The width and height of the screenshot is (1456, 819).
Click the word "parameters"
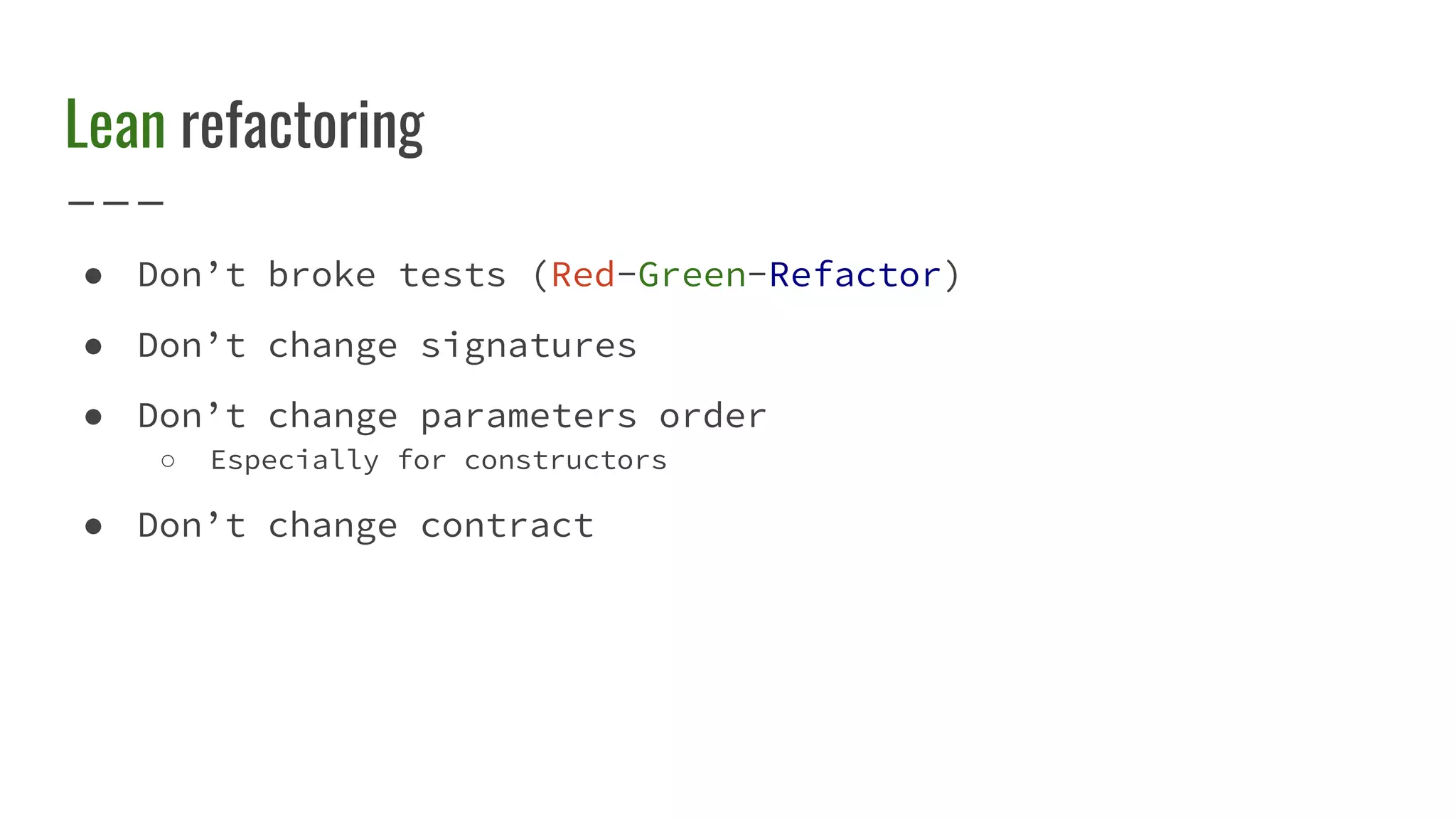[x=528, y=417]
